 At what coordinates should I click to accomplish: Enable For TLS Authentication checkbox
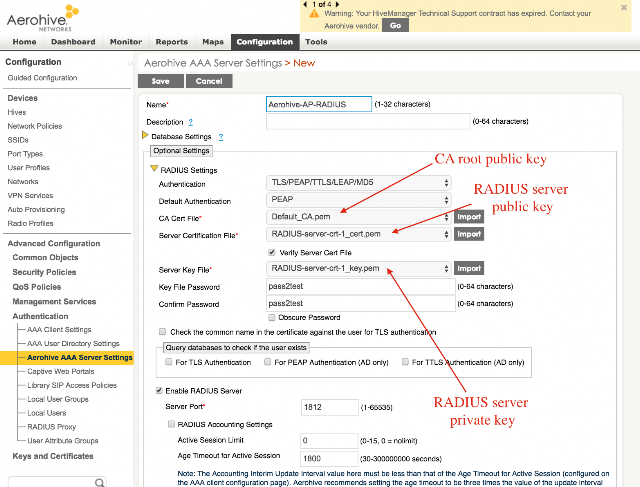(x=168, y=362)
